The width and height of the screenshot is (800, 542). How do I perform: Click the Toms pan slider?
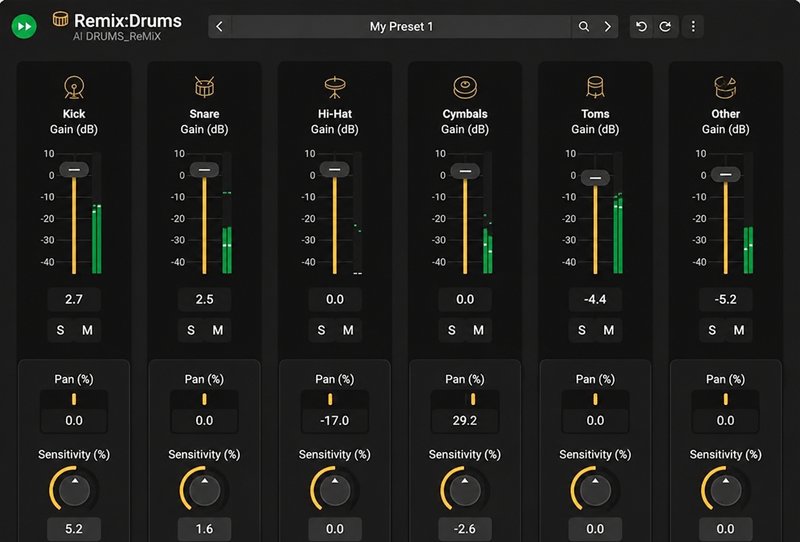tap(595, 399)
